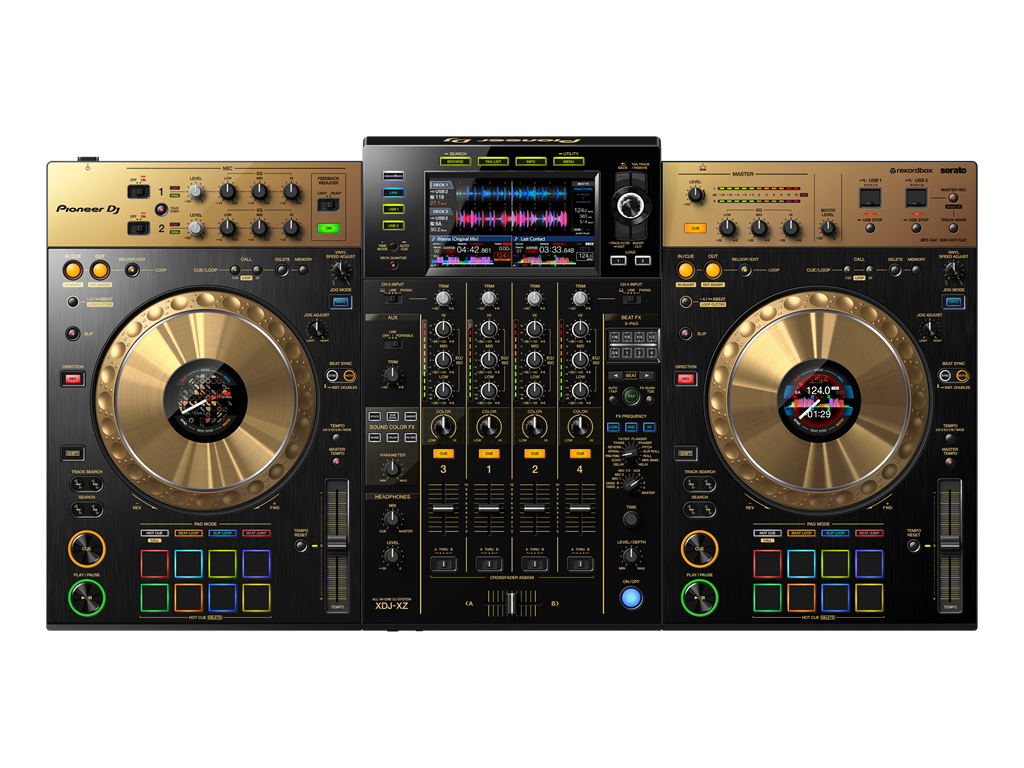Hit the left deck round CUE button
This screenshot has height=768, width=1024.
pos(86,549)
